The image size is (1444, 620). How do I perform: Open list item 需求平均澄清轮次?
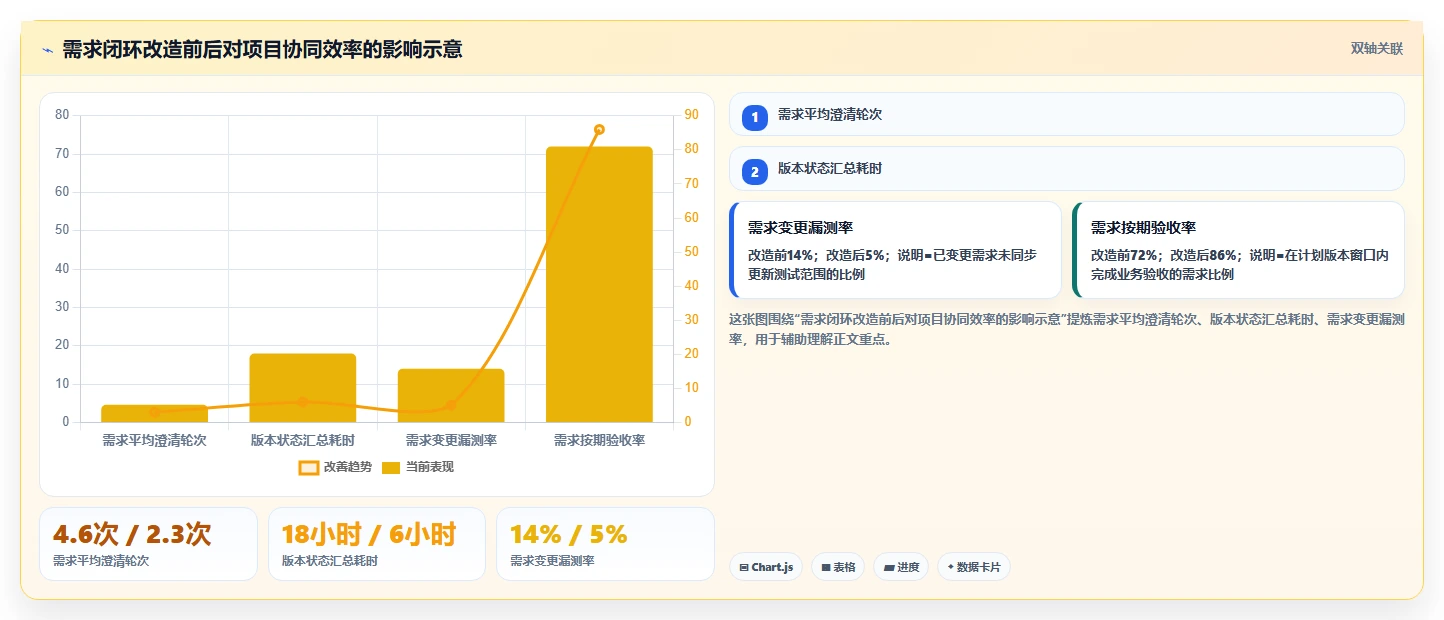click(x=1067, y=114)
